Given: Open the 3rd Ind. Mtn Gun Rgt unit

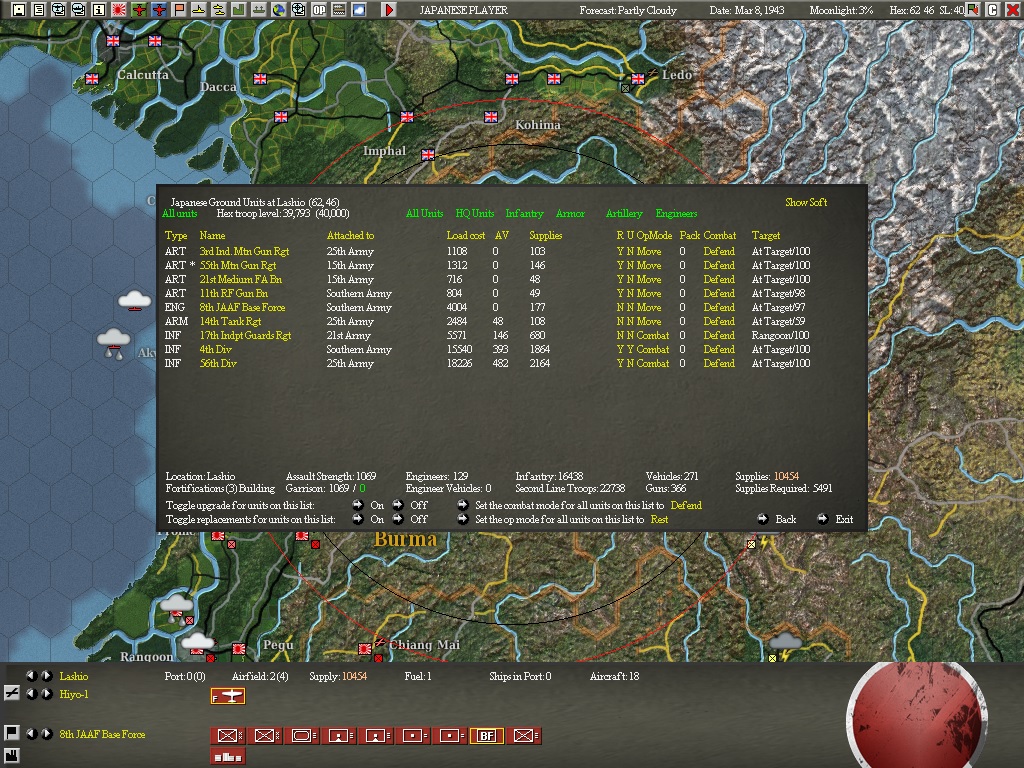Looking at the screenshot, I should pyautogui.click(x=244, y=251).
